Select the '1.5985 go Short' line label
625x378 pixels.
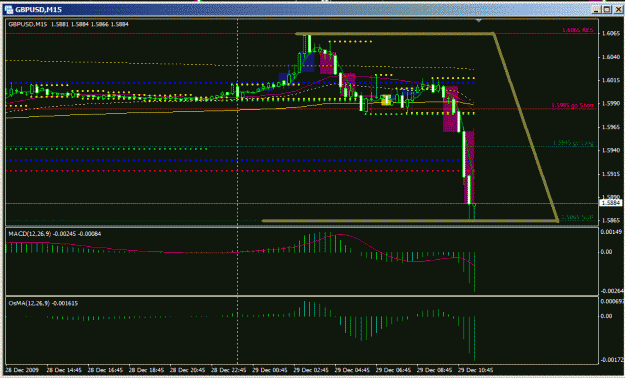pyautogui.click(x=572, y=106)
